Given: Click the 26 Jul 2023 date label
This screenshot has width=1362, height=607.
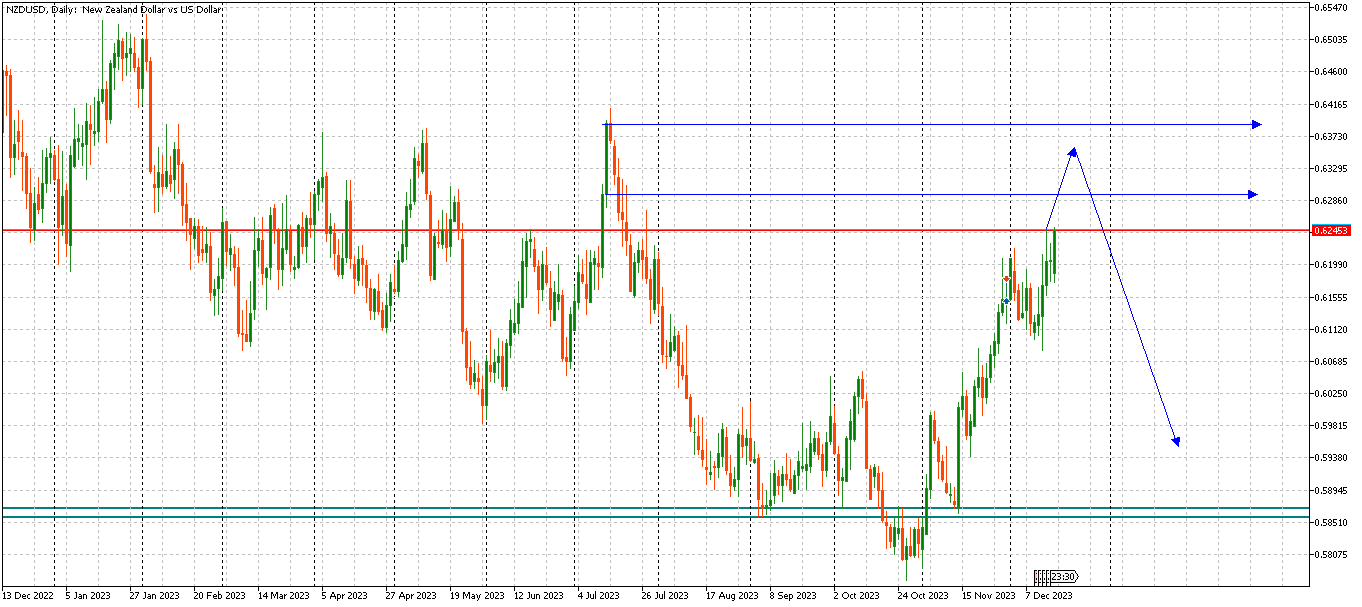Looking at the screenshot, I should (665, 595).
